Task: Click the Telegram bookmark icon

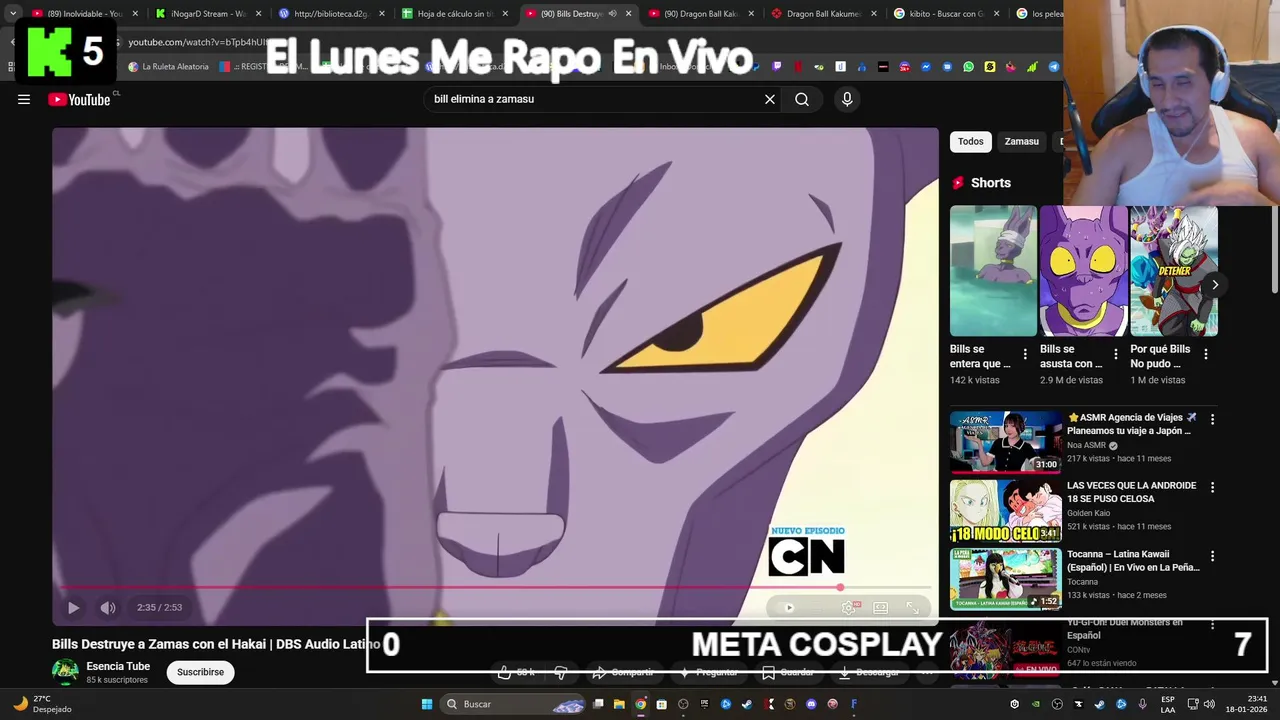Action: 1054,67
